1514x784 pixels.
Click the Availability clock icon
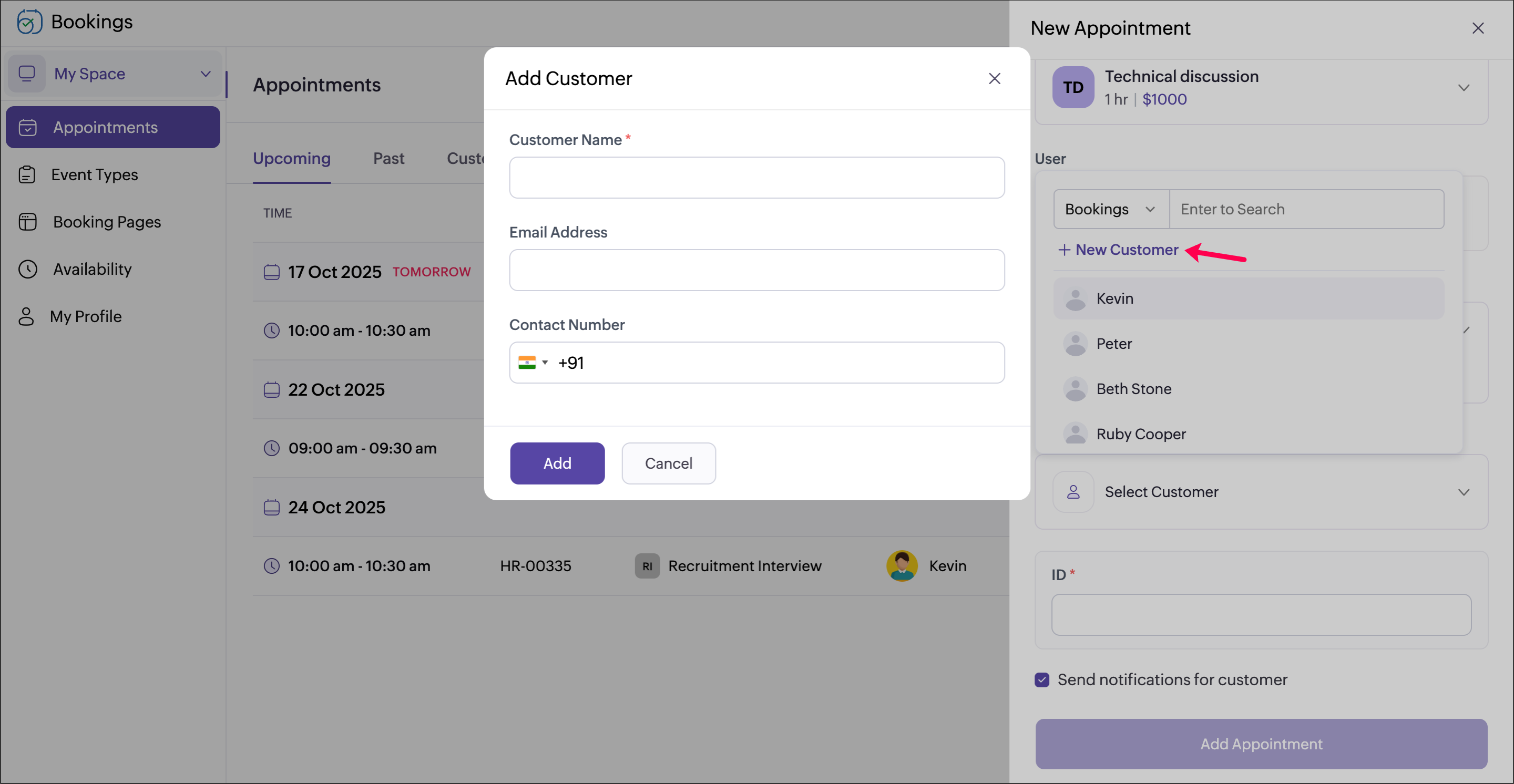(27, 269)
